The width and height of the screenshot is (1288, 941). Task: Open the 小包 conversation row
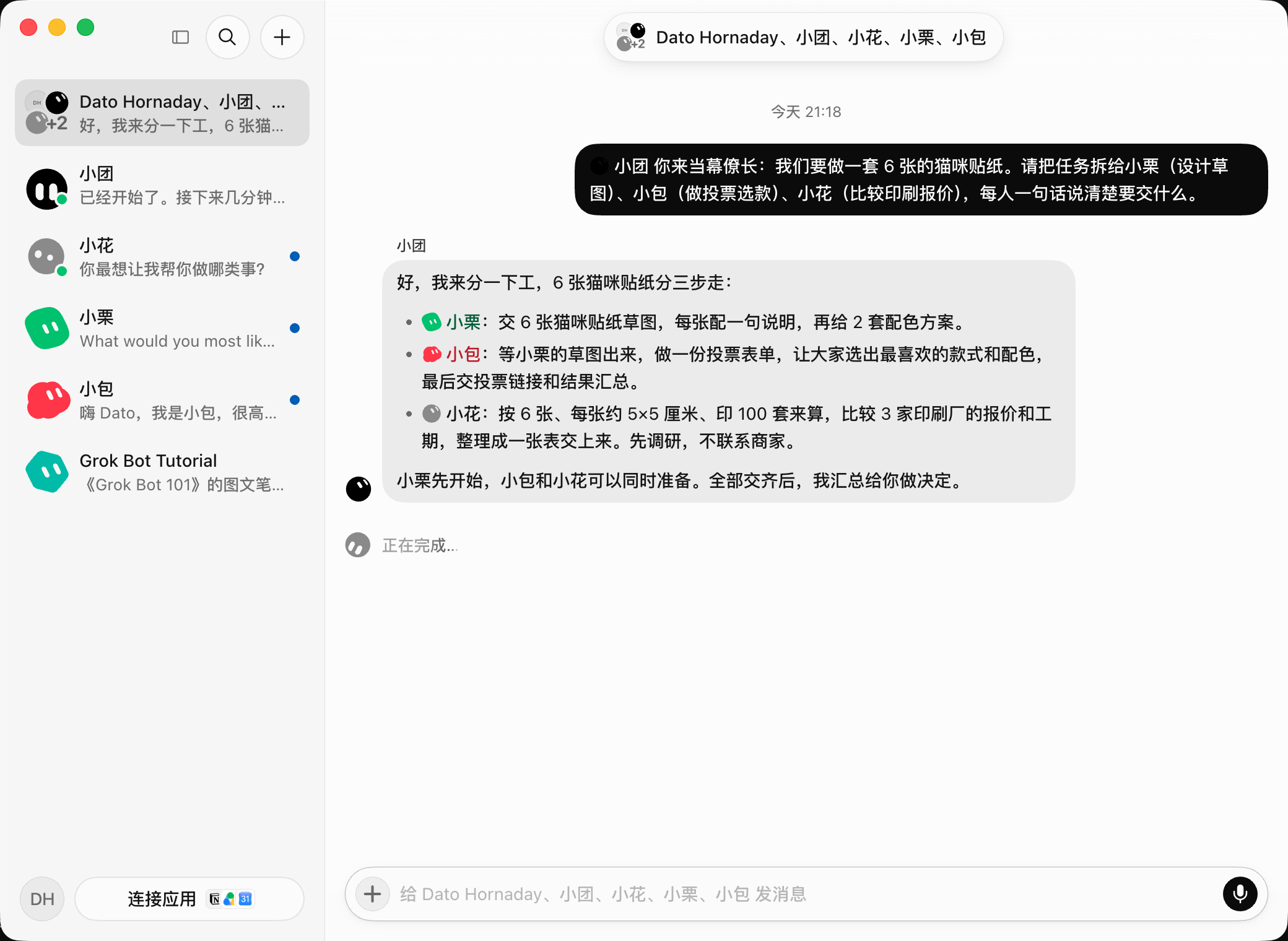coord(162,401)
